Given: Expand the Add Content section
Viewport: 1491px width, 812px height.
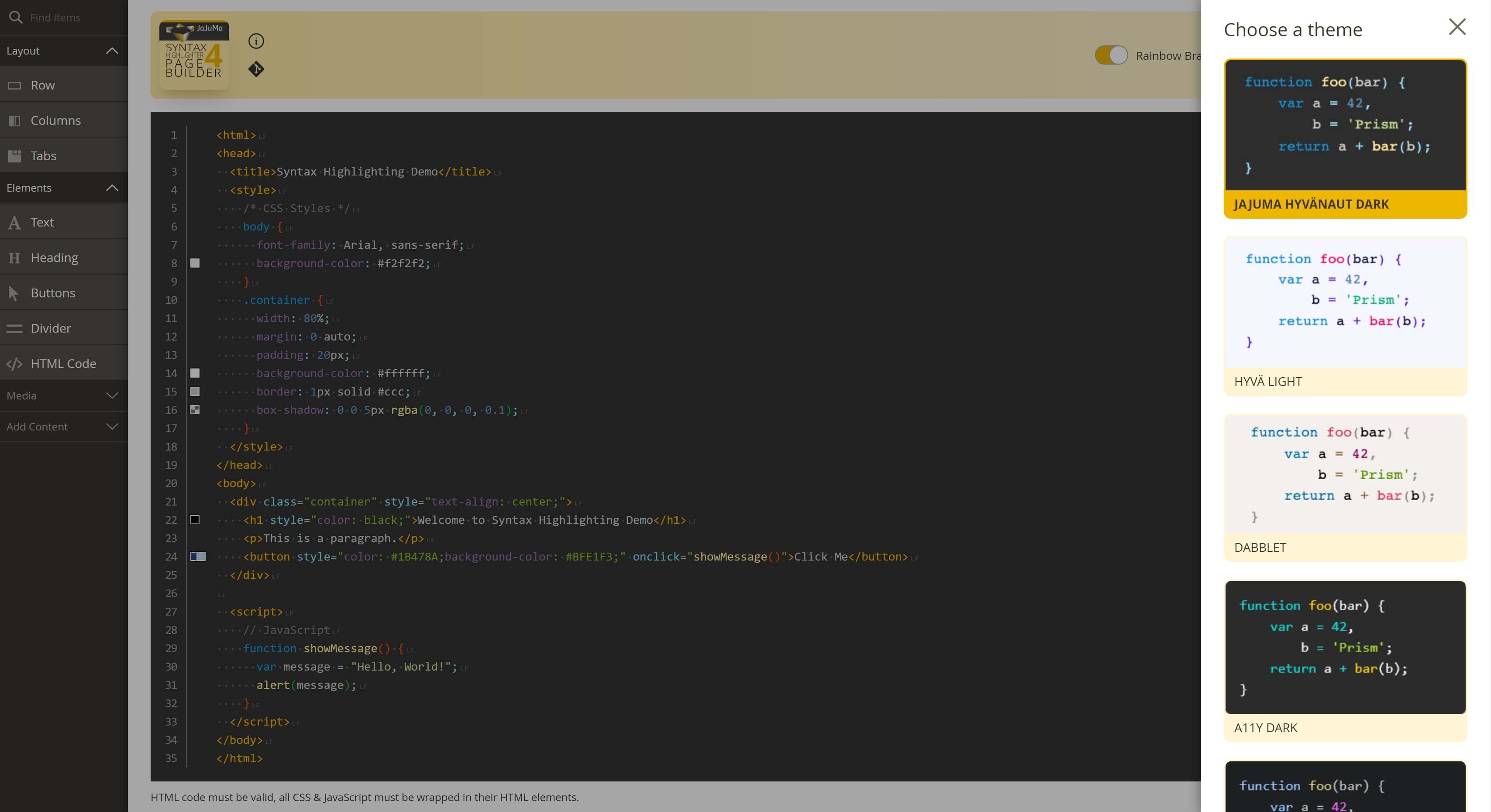Looking at the screenshot, I should [x=112, y=427].
